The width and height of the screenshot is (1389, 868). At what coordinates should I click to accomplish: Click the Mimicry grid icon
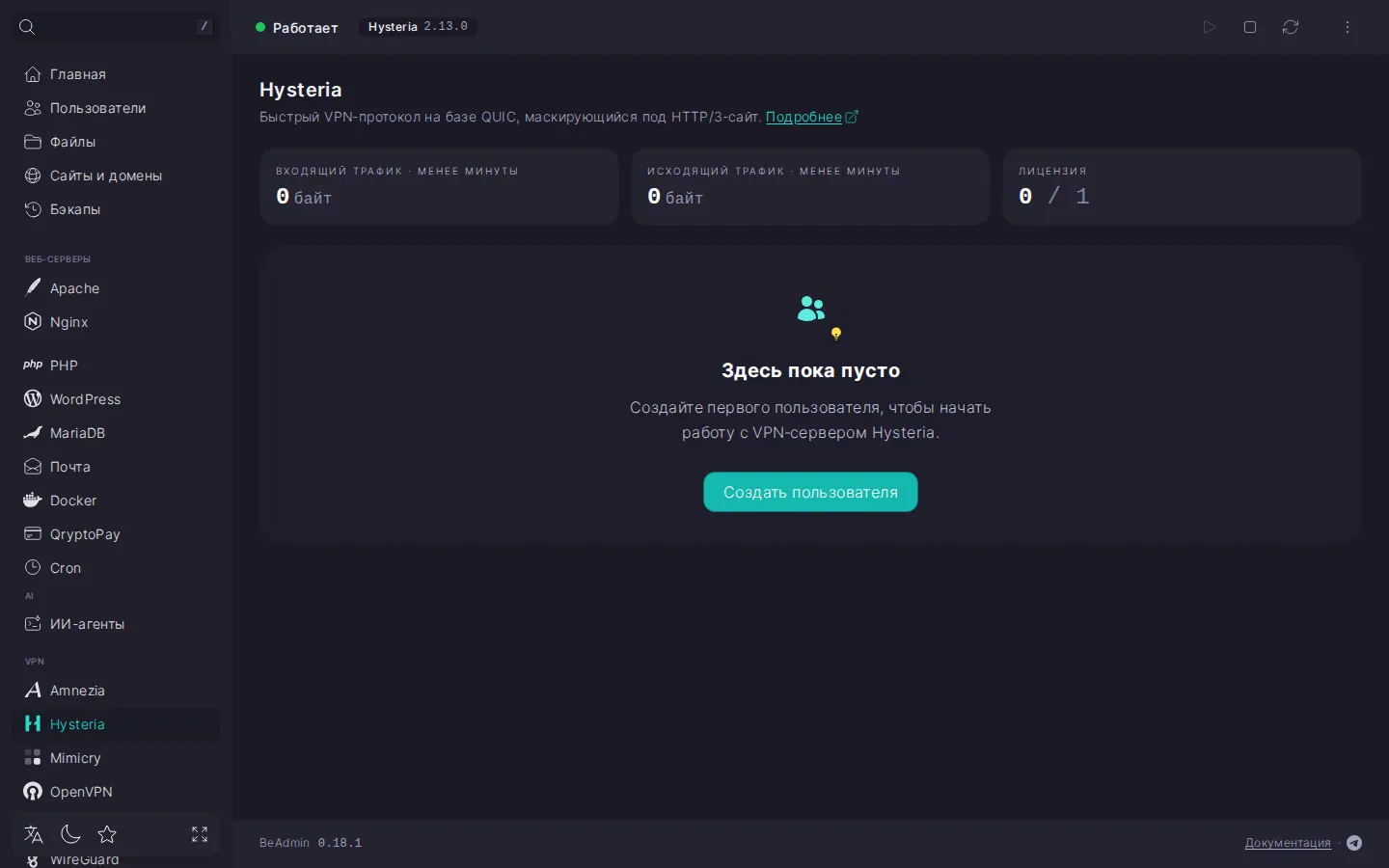pos(33,757)
